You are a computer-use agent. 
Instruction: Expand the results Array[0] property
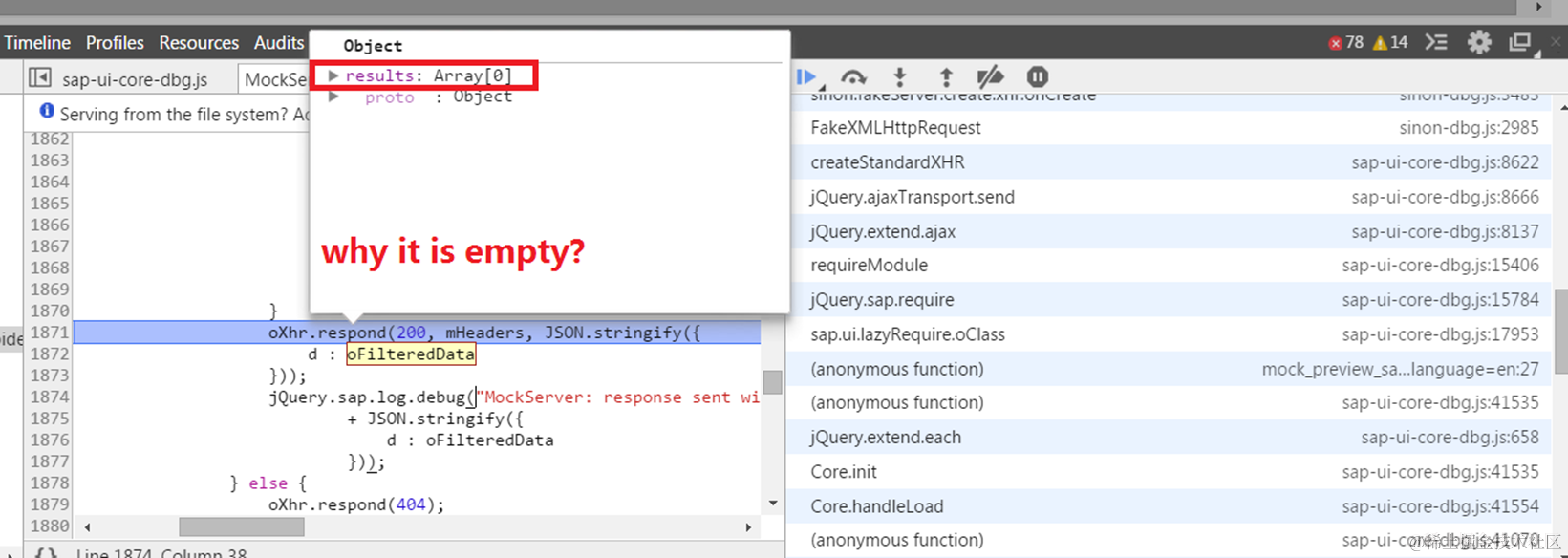point(333,75)
